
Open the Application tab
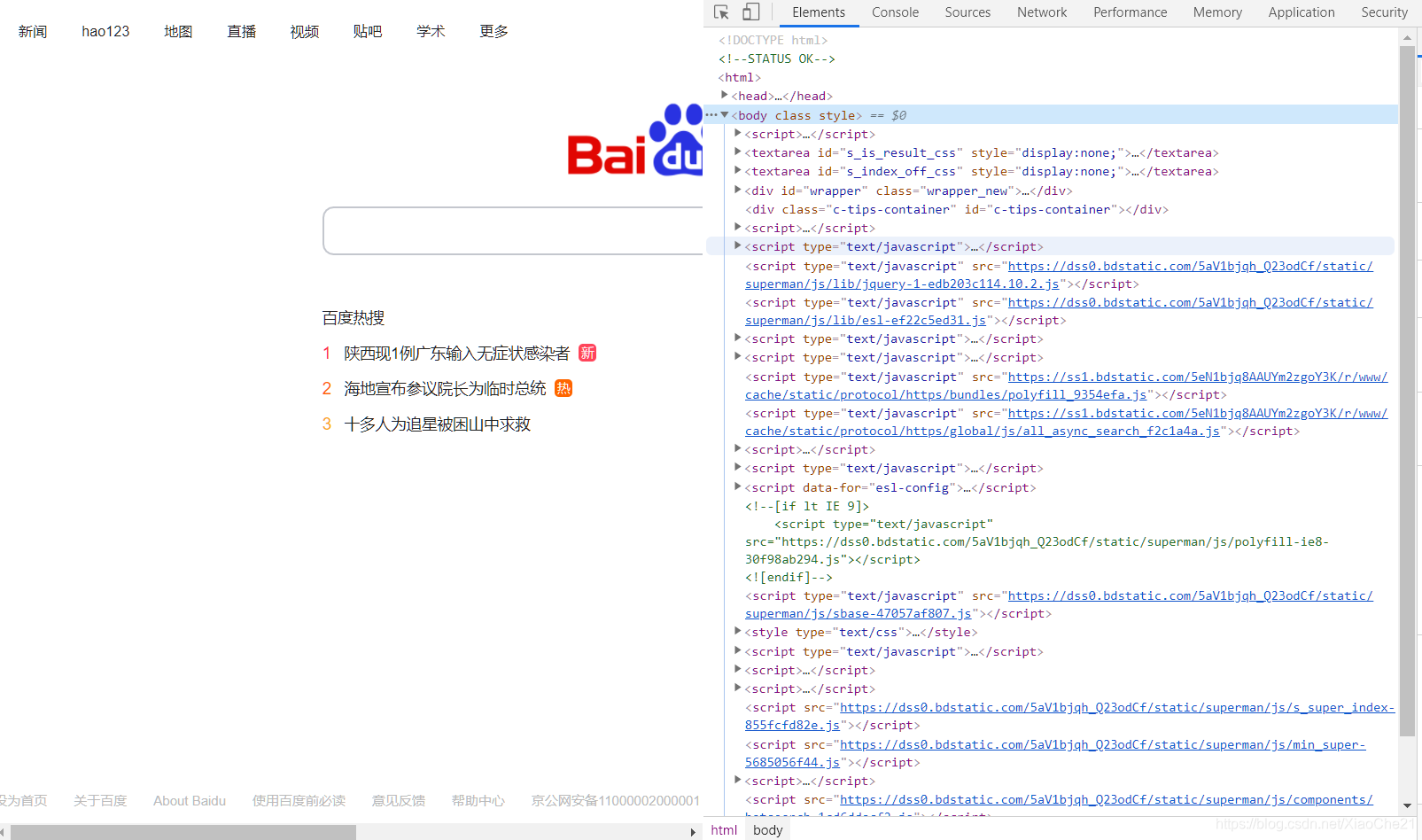1301,12
